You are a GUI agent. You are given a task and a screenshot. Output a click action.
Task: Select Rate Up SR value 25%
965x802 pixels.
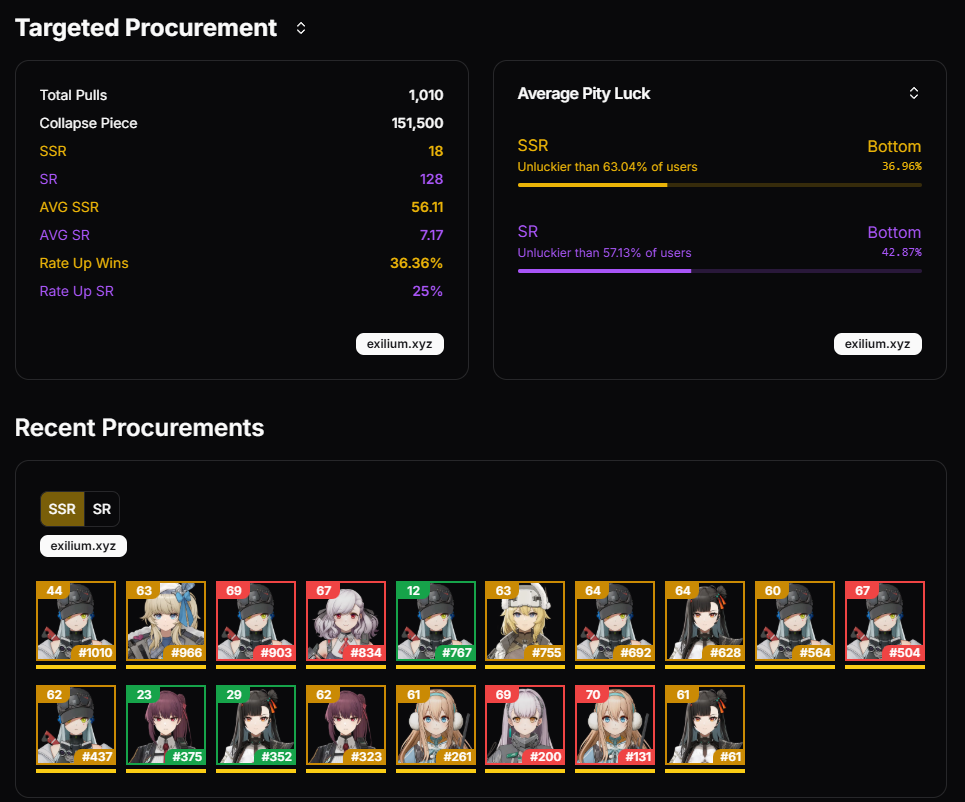[x=428, y=291]
